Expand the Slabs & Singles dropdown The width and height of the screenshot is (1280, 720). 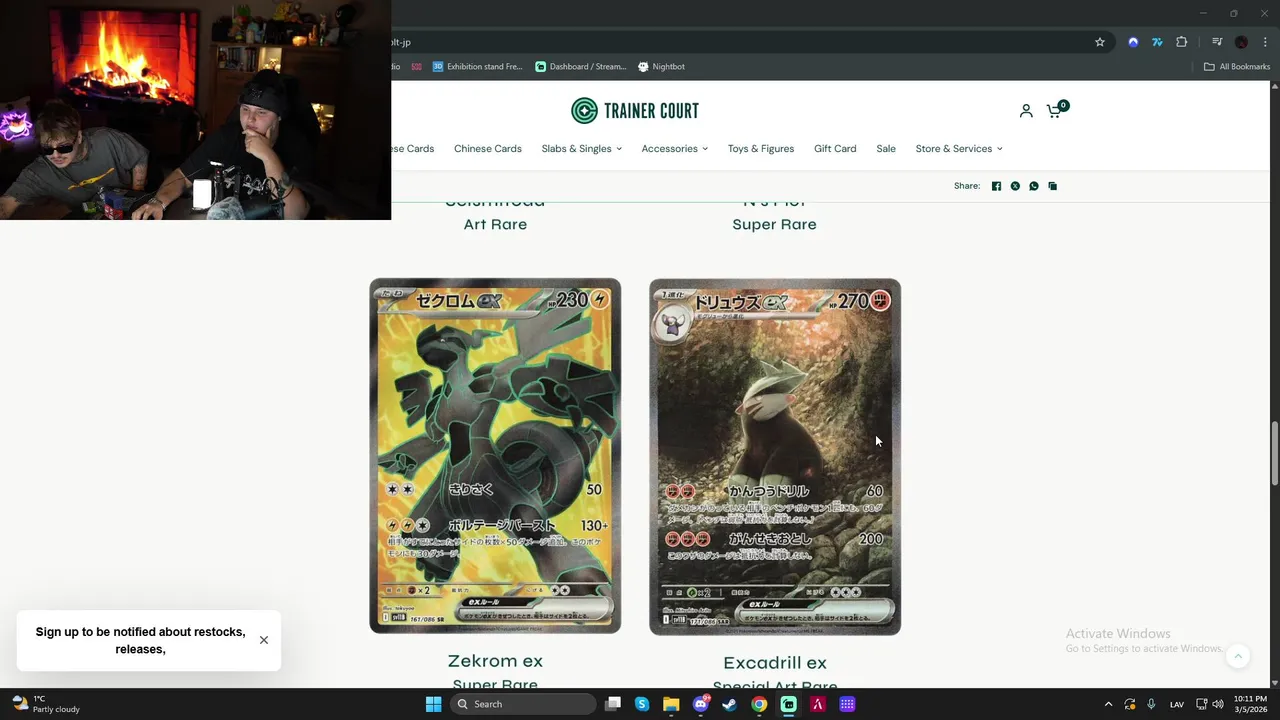coord(581,149)
